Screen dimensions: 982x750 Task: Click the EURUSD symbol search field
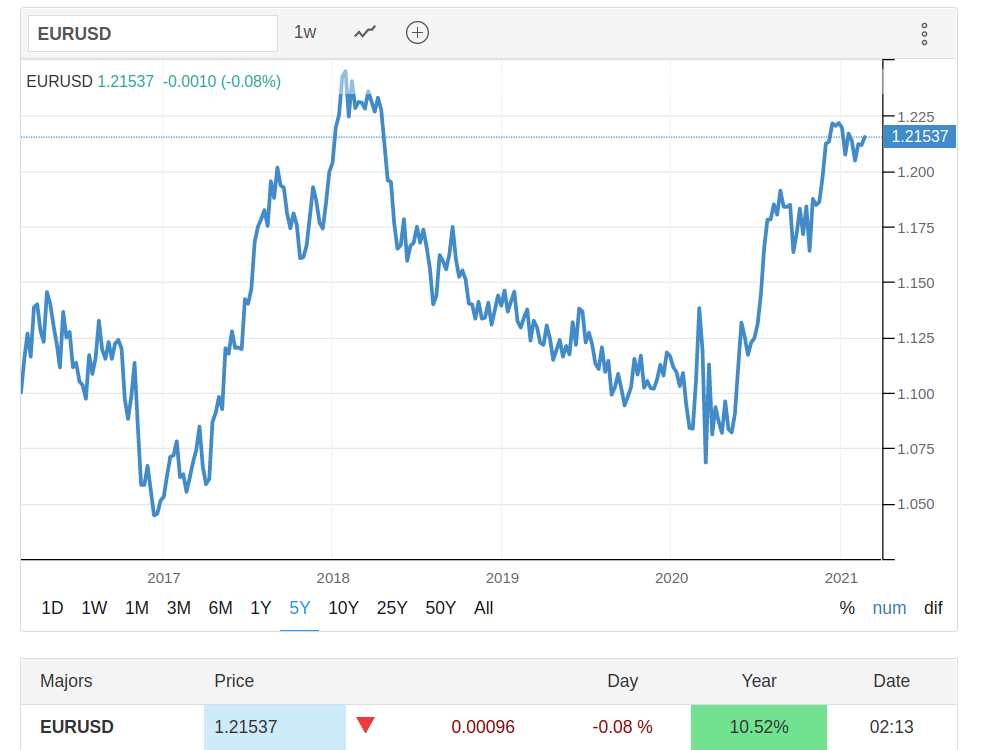[x=152, y=33]
